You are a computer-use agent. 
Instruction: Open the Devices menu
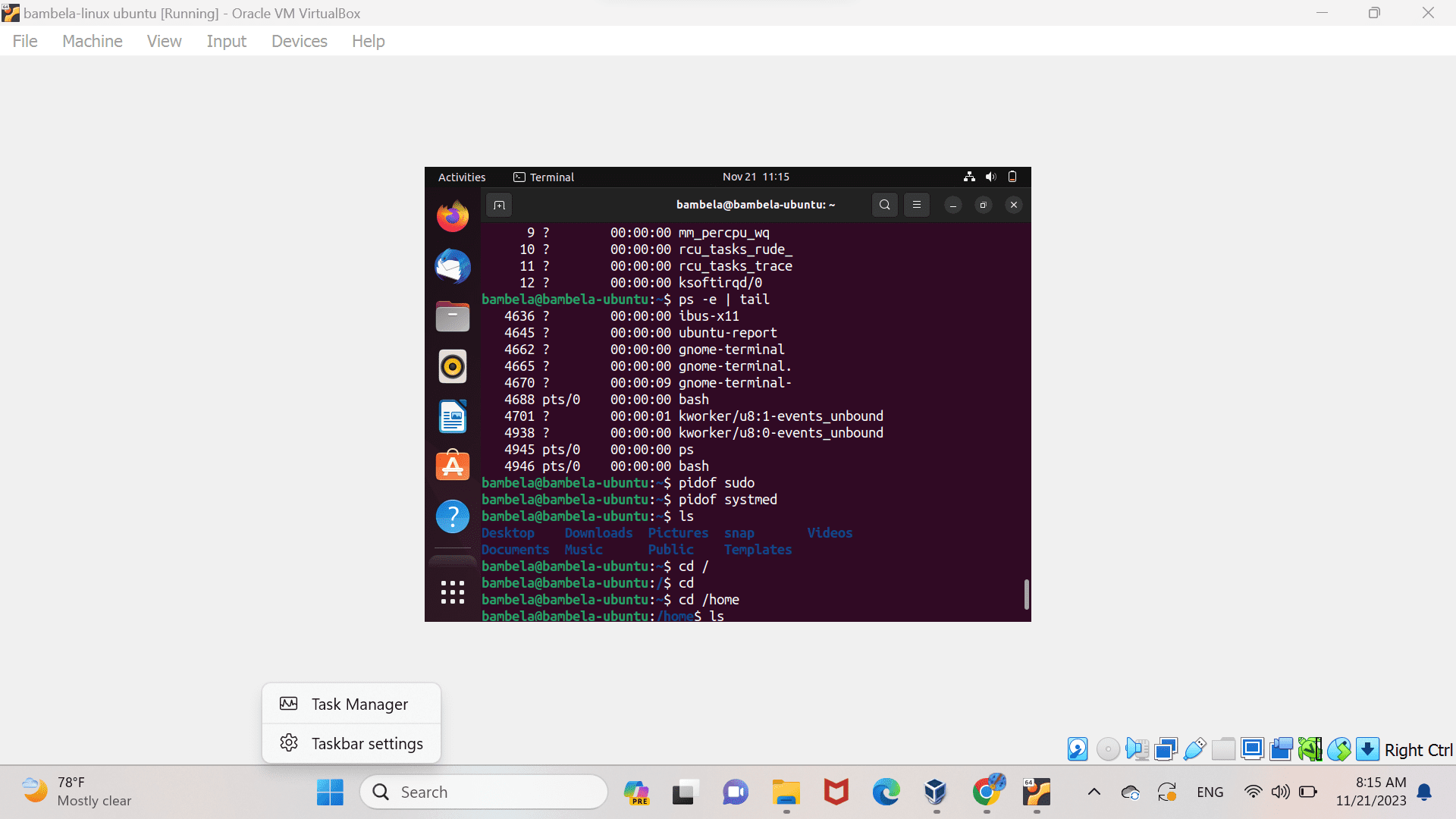[300, 41]
